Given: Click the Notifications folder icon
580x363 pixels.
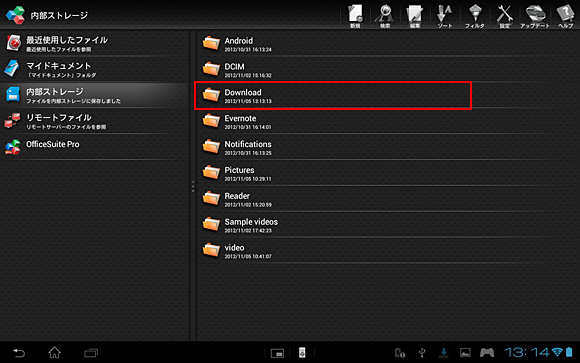Looking at the screenshot, I should [211, 147].
